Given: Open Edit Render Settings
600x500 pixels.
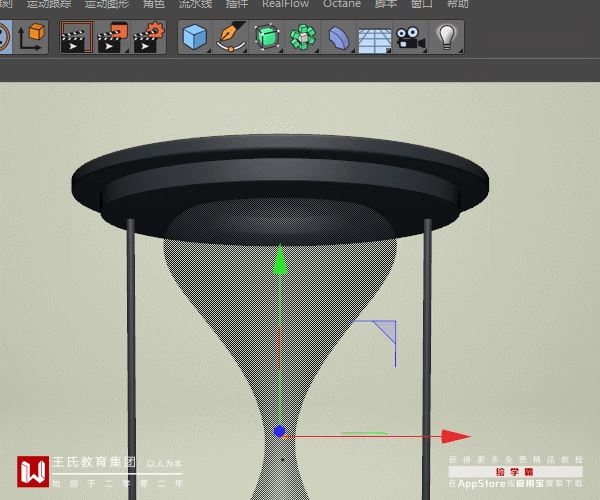Looking at the screenshot, I should pos(149,37).
